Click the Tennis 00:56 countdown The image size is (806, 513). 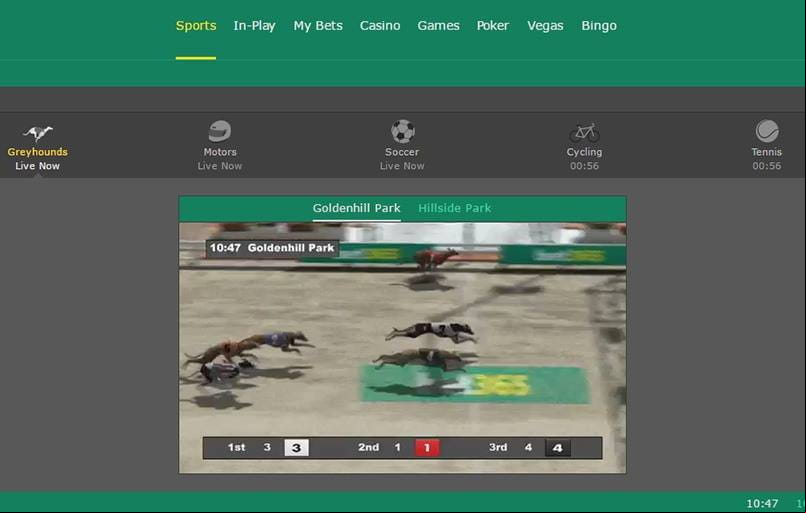(767, 166)
